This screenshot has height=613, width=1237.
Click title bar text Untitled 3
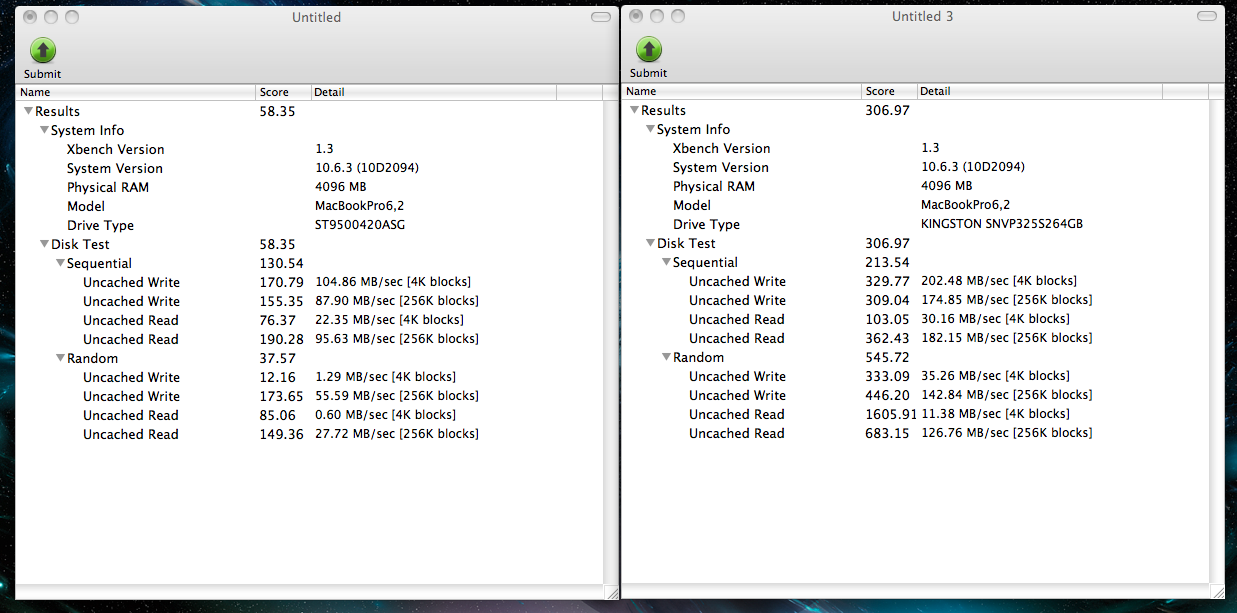click(x=922, y=17)
